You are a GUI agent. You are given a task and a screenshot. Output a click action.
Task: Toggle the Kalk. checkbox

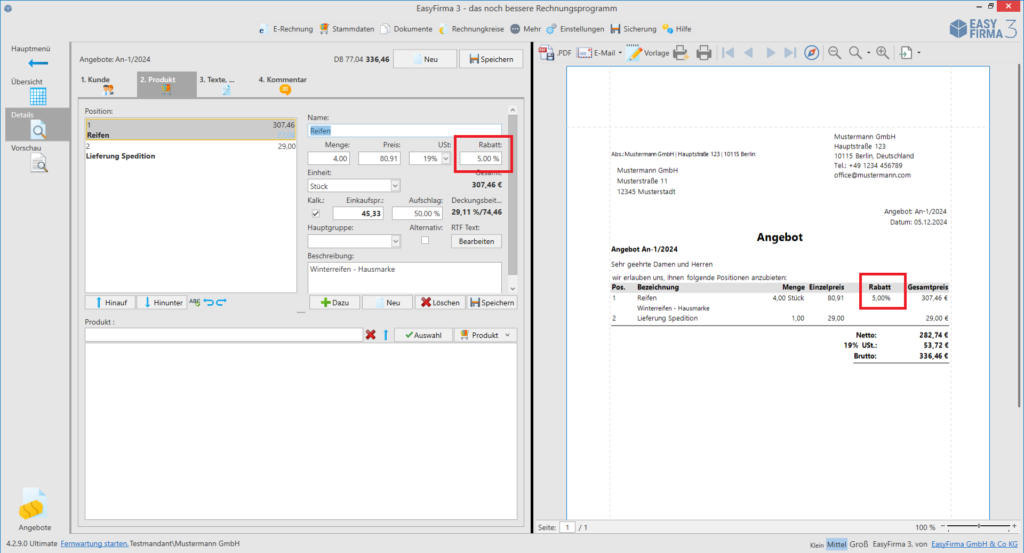(x=315, y=213)
